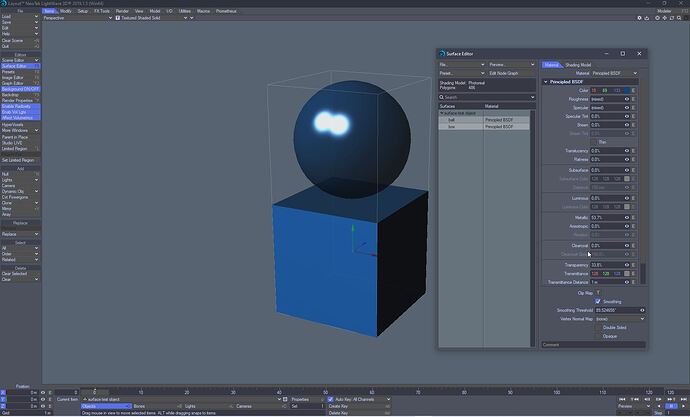Open envelope E button for Subsurface
The height and width of the screenshot is (417, 690).
click(x=634, y=170)
